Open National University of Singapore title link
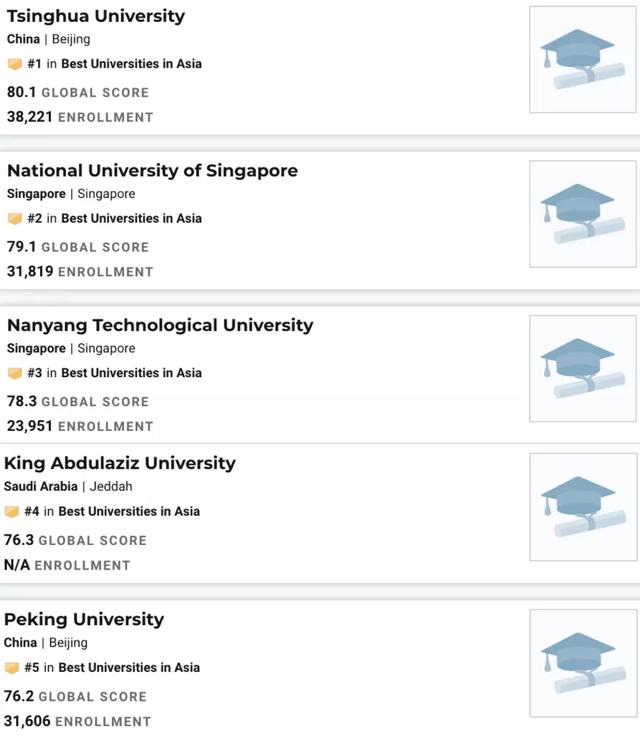The height and width of the screenshot is (736, 640). (x=152, y=170)
